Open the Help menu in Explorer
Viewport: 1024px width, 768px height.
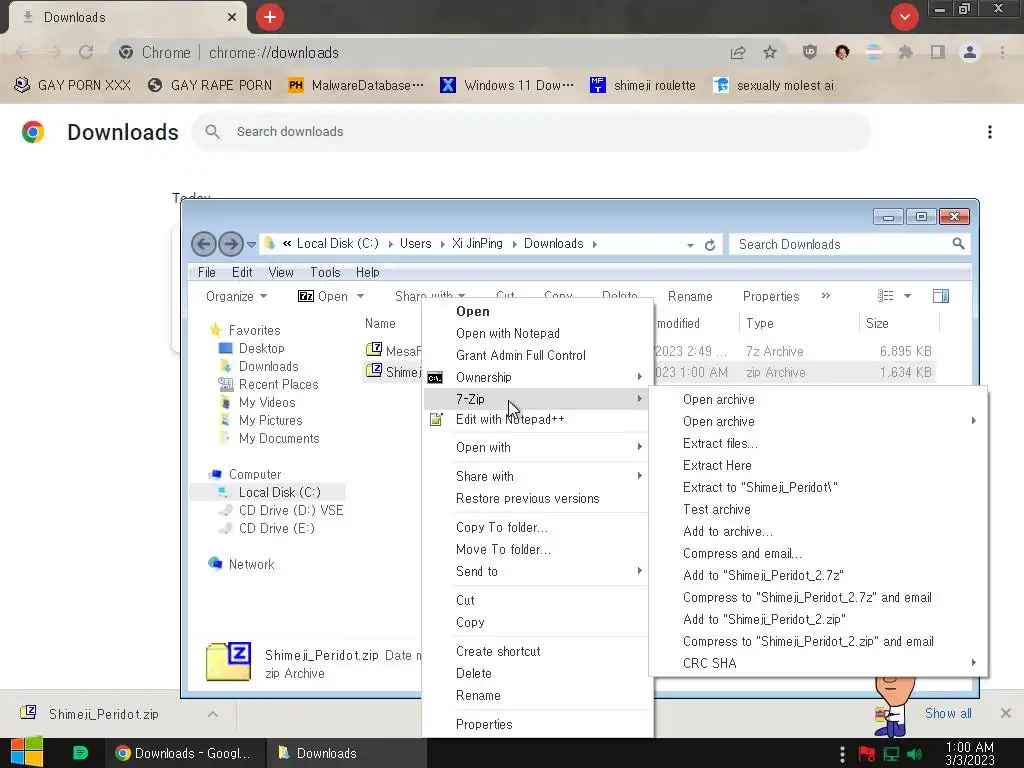368,272
